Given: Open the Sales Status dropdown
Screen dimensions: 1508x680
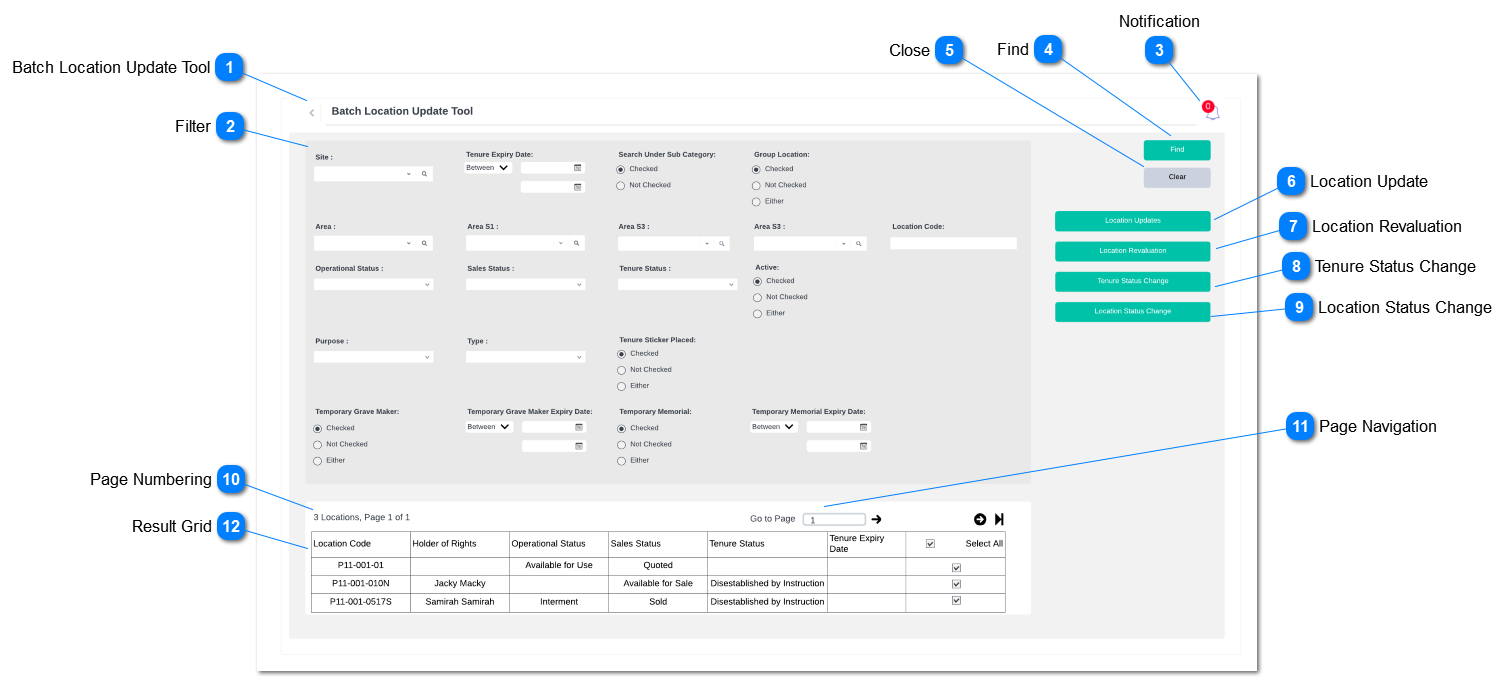Looking at the screenshot, I should click(x=526, y=285).
